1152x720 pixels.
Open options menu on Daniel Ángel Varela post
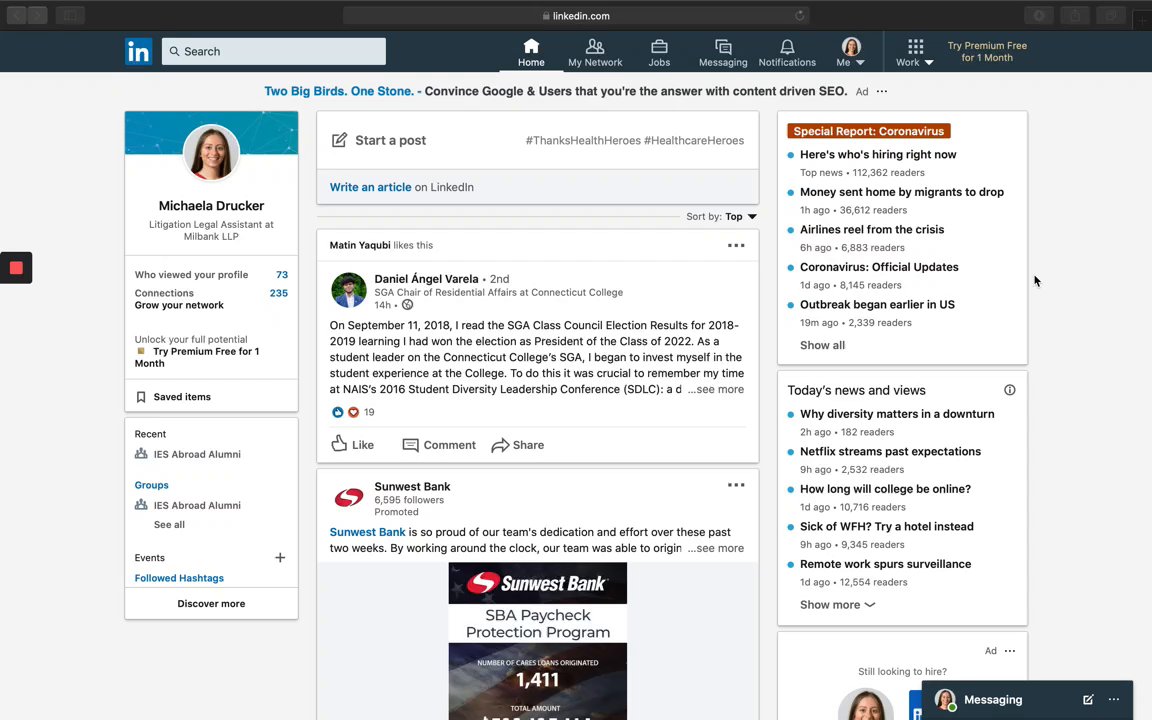pyautogui.click(x=735, y=245)
